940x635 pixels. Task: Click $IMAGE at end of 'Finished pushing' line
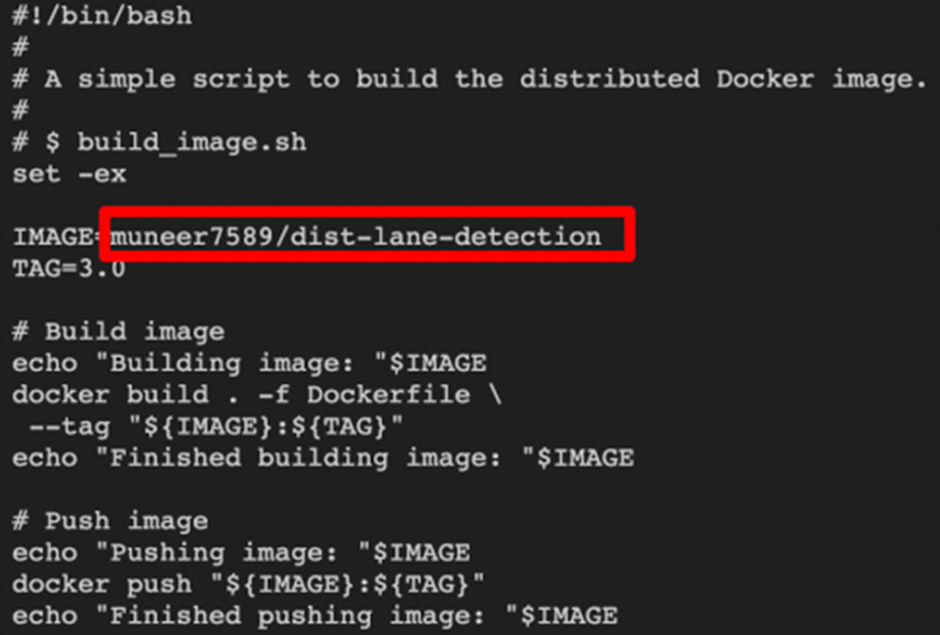pyautogui.click(x=569, y=615)
